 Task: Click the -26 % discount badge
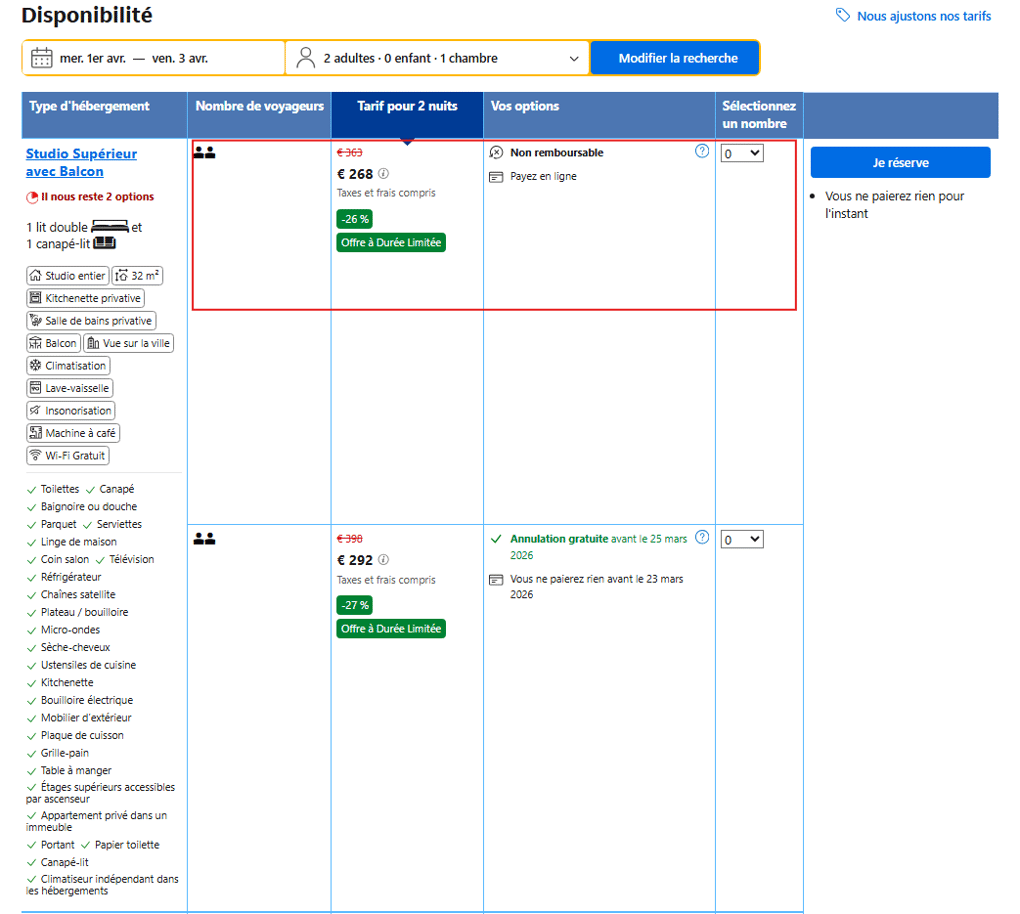(x=355, y=219)
